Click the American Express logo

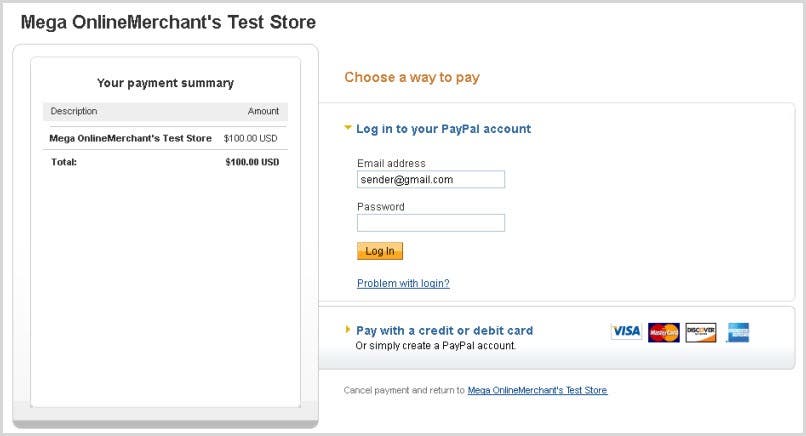click(738, 332)
